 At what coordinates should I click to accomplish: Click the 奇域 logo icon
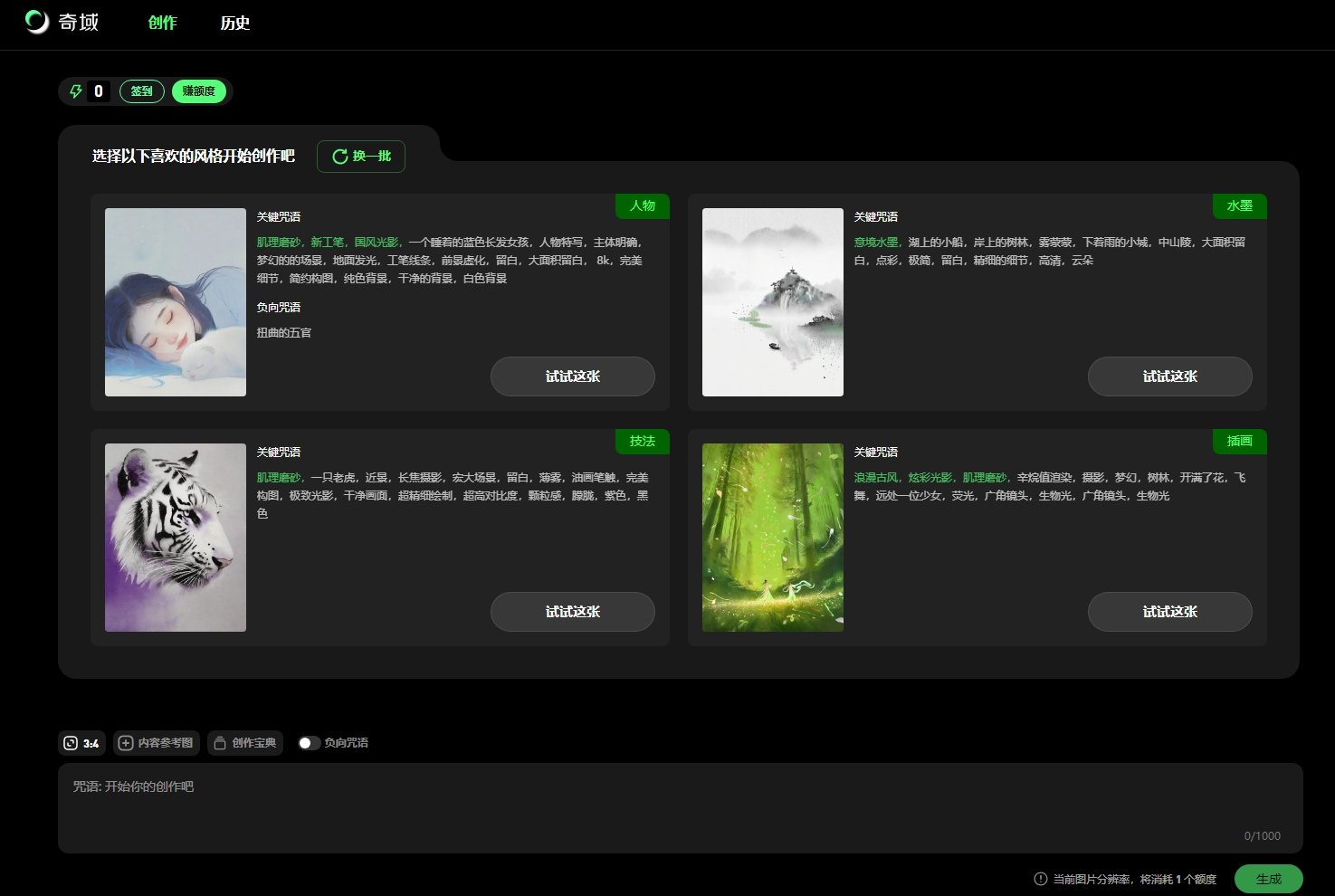(37, 22)
